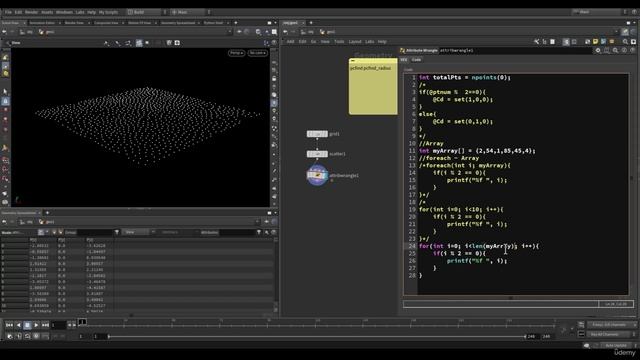Click the network search magnifier icon
The height and width of the screenshot is (360, 640).
(625, 42)
